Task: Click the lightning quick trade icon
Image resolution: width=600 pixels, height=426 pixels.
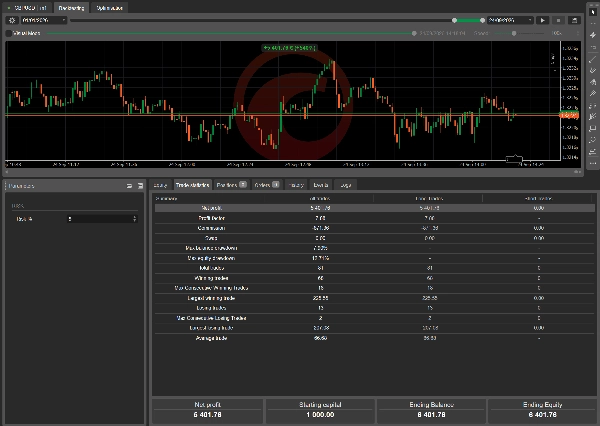Action: pyautogui.click(x=593, y=35)
